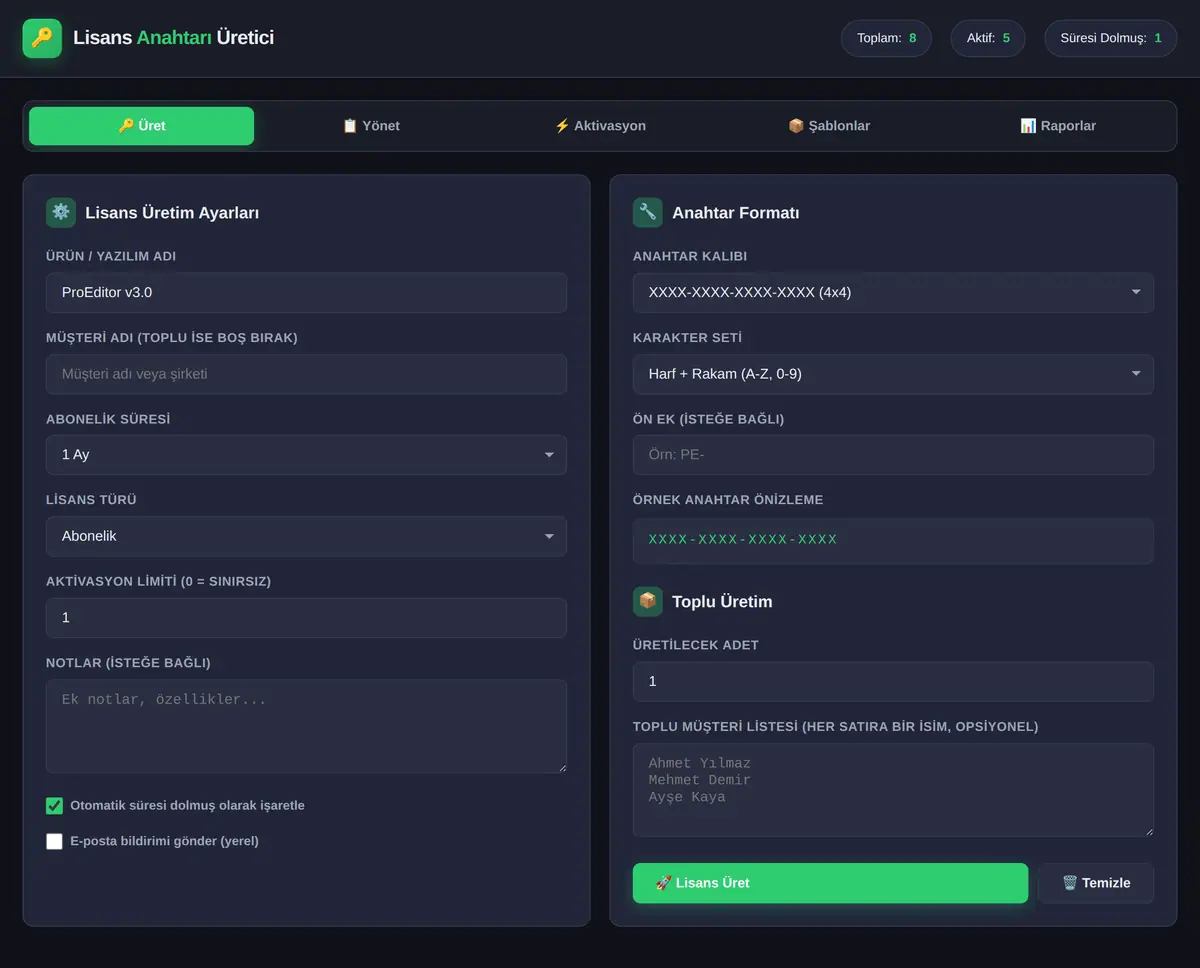The width and height of the screenshot is (1200, 968).
Task: Open the Yönet tab
Action: coord(371,126)
